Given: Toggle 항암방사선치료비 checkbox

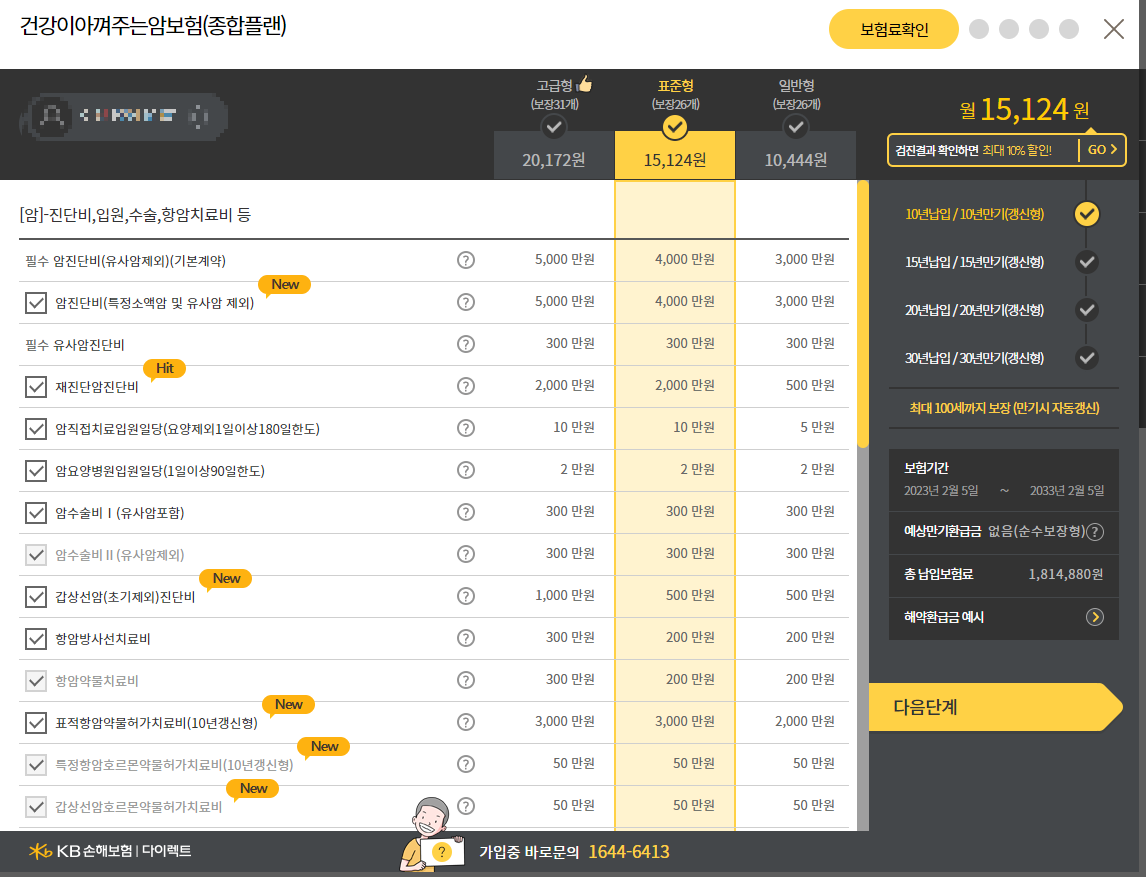Looking at the screenshot, I should click(36, 639).
